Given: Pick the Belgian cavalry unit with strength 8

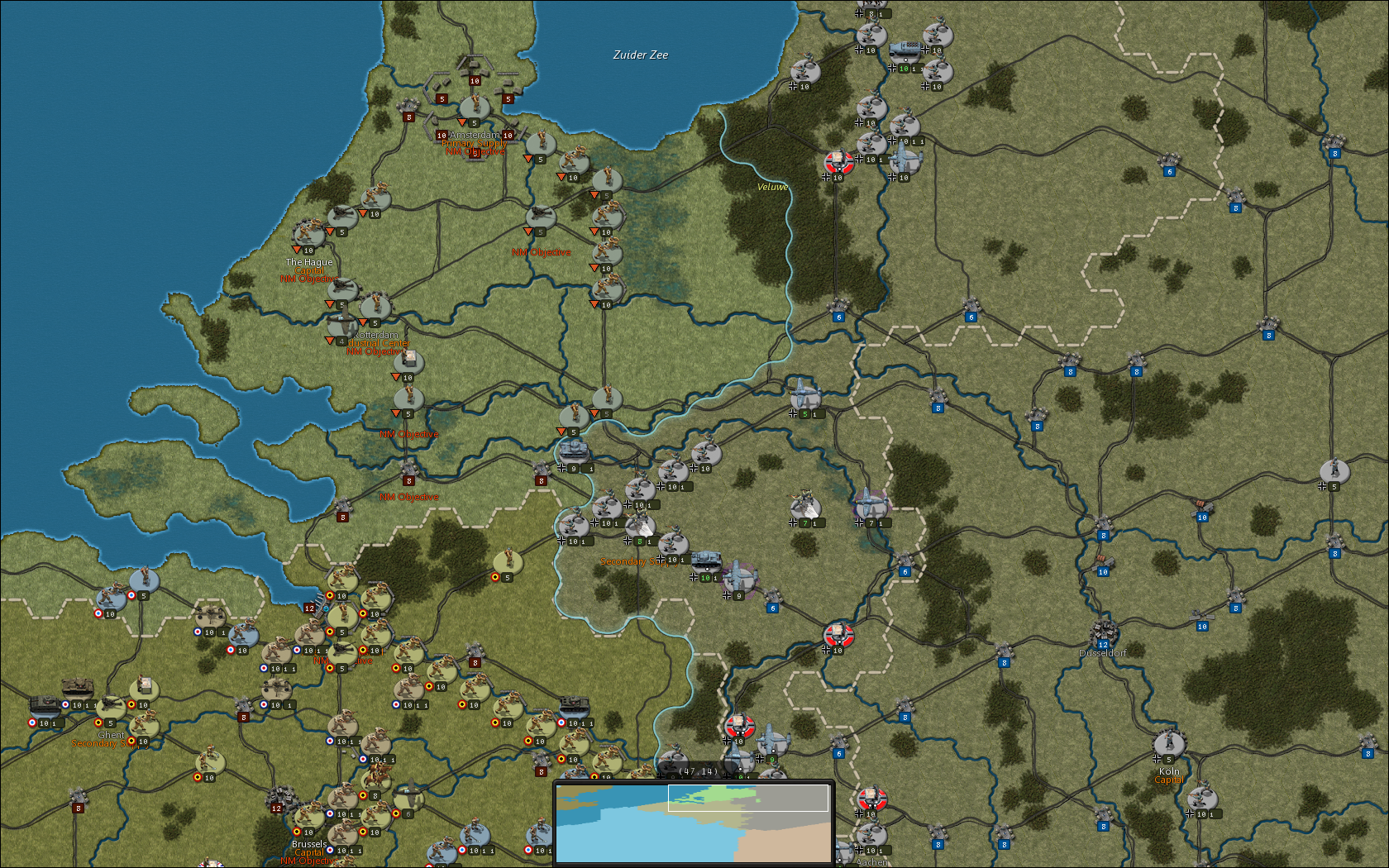Looking at the screenshot, I should [x=375, y=780].
